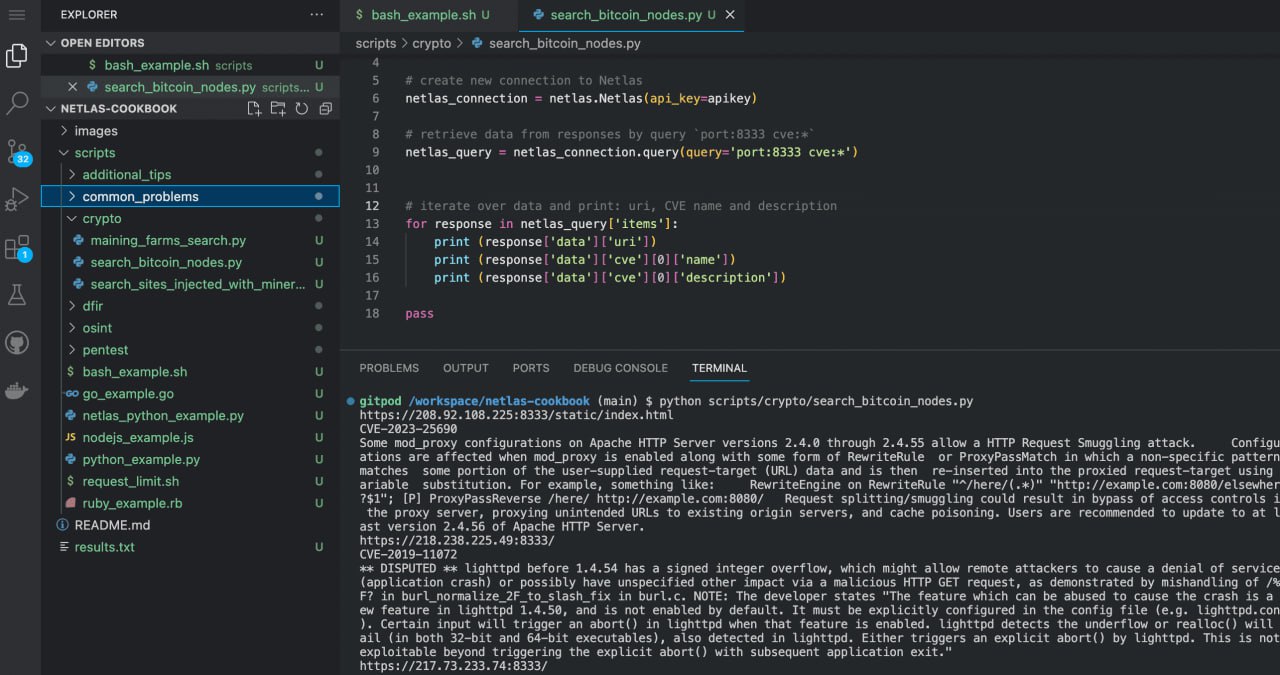Open README.md file

pos(190,525)
